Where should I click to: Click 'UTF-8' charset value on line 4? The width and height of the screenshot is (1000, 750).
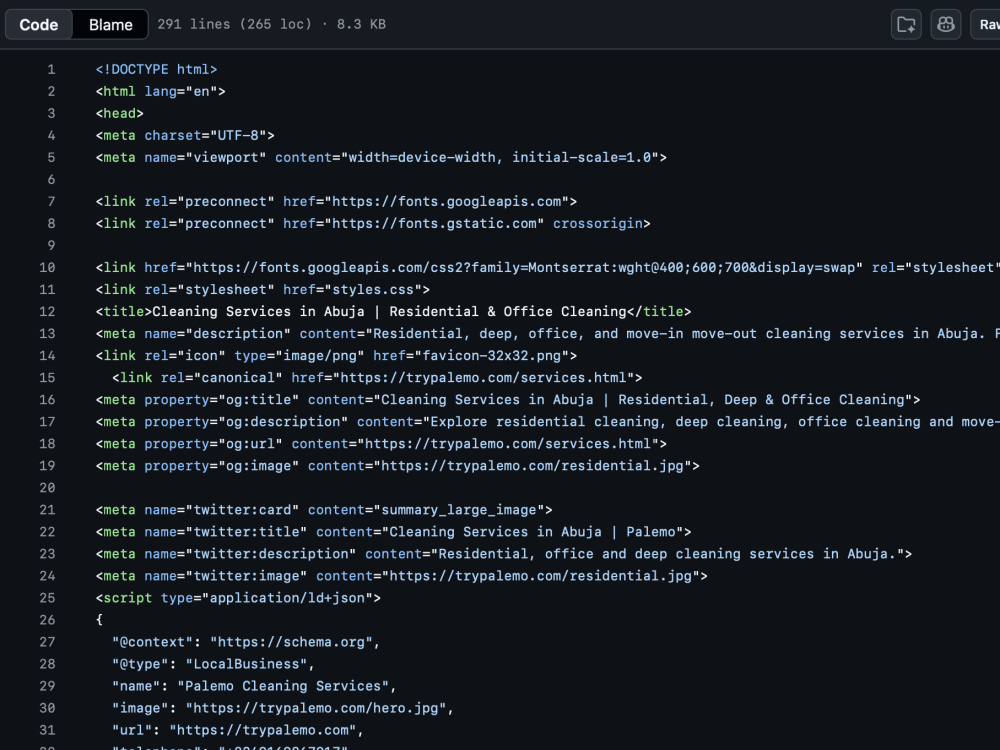[239, 135]
